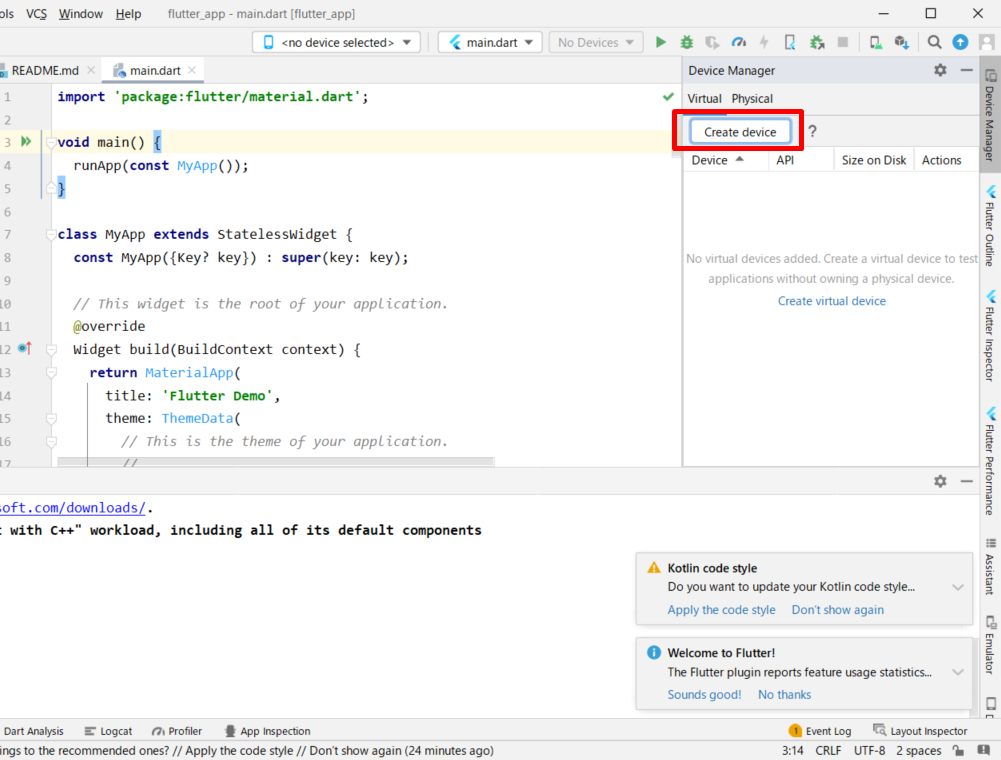Hide the Device Manager panel
The image size is (1001, 760).
tap(967, 70)
